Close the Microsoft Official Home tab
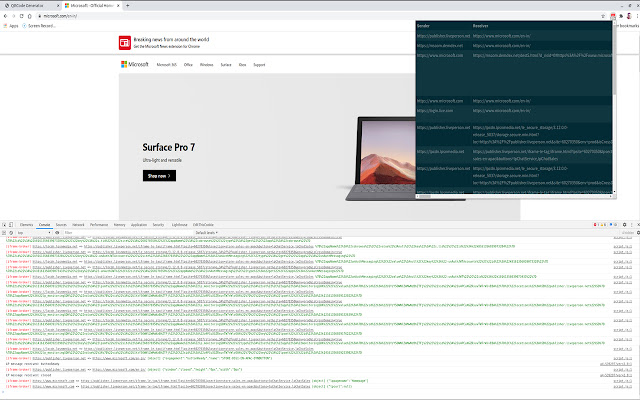 (118, 6)
